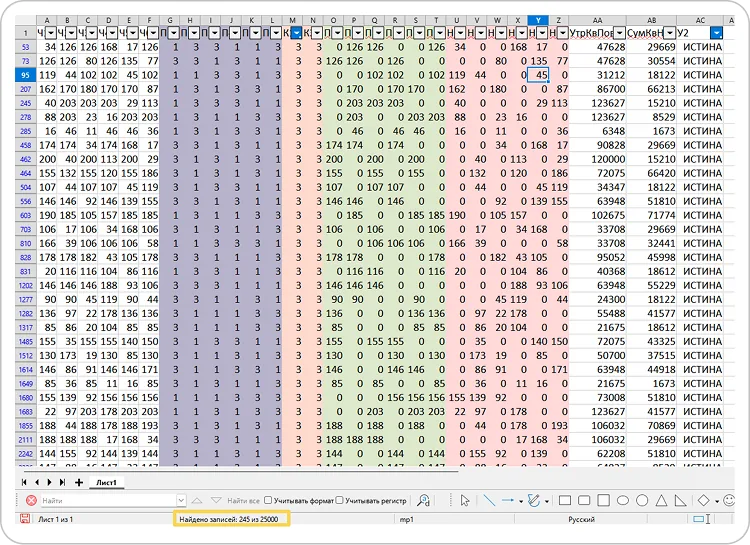750x545 pixels.
Task: Add a new sheet with plus icon
Action: [79, 482]
